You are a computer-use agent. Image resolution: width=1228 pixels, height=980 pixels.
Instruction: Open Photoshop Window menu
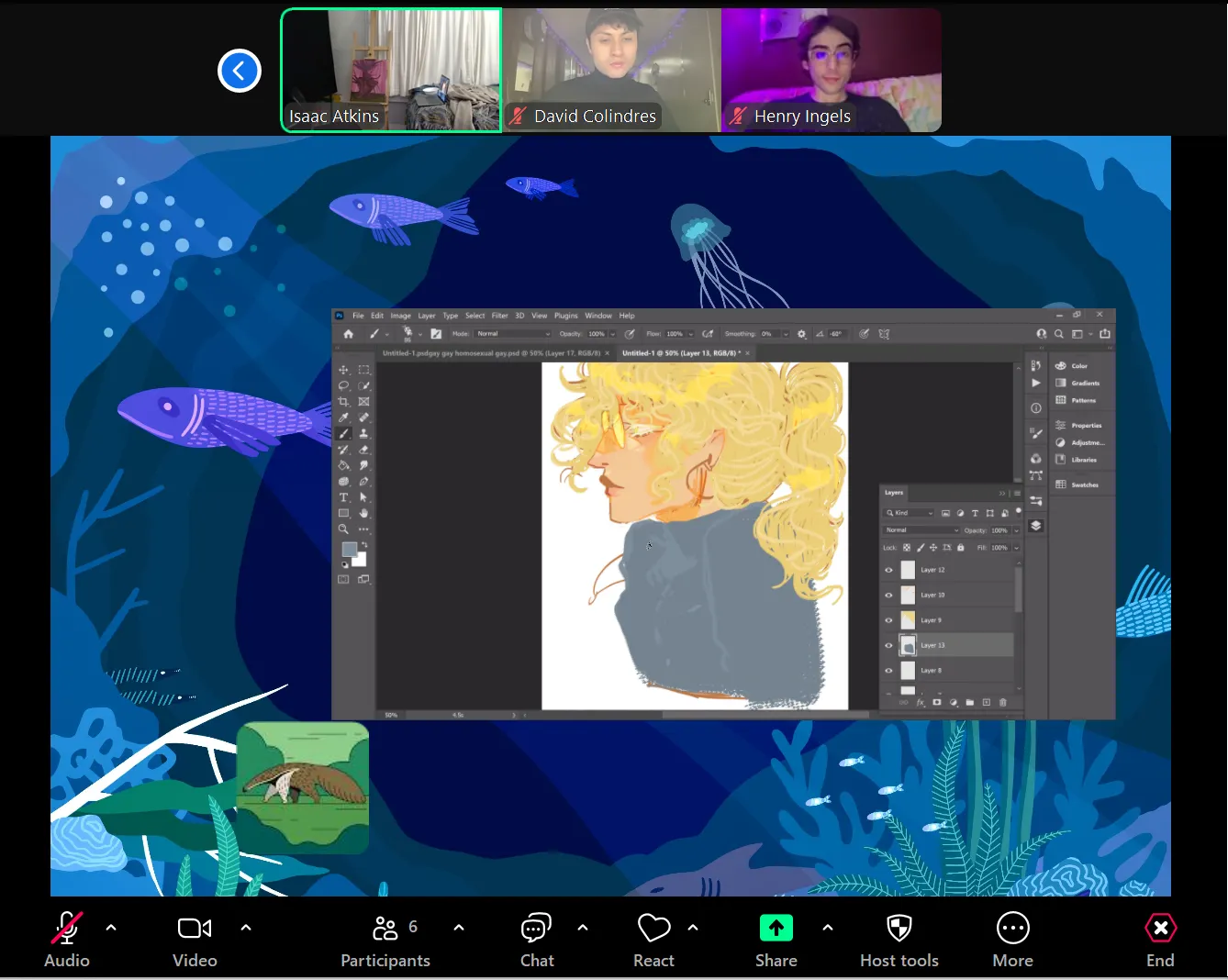click(598, 316)
